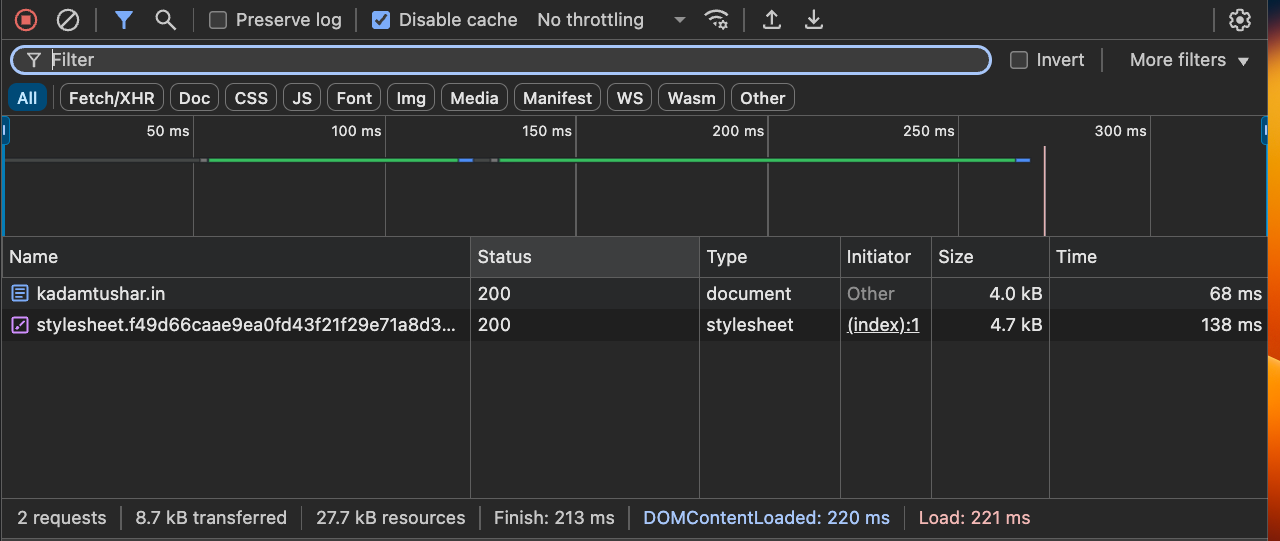1280x541 pixels.
Task: Open the network search magnifier
Action: point(166,20)
